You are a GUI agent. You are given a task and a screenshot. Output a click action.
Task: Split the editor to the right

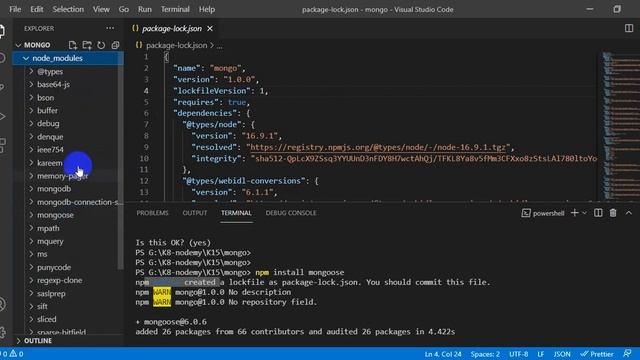[x=629, y=28]
